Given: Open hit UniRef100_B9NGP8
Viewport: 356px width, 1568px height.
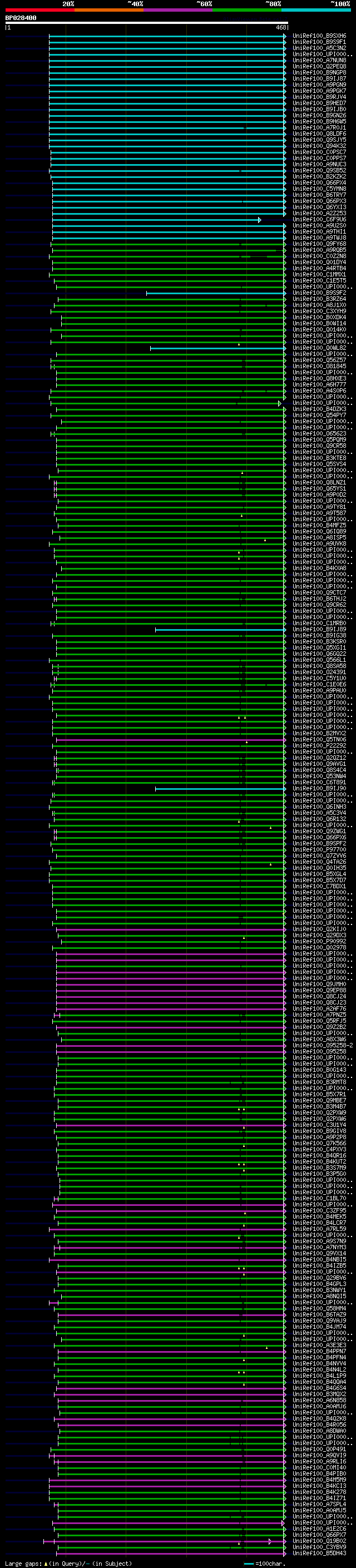Looking at the screenshot, I should [319, 72].
